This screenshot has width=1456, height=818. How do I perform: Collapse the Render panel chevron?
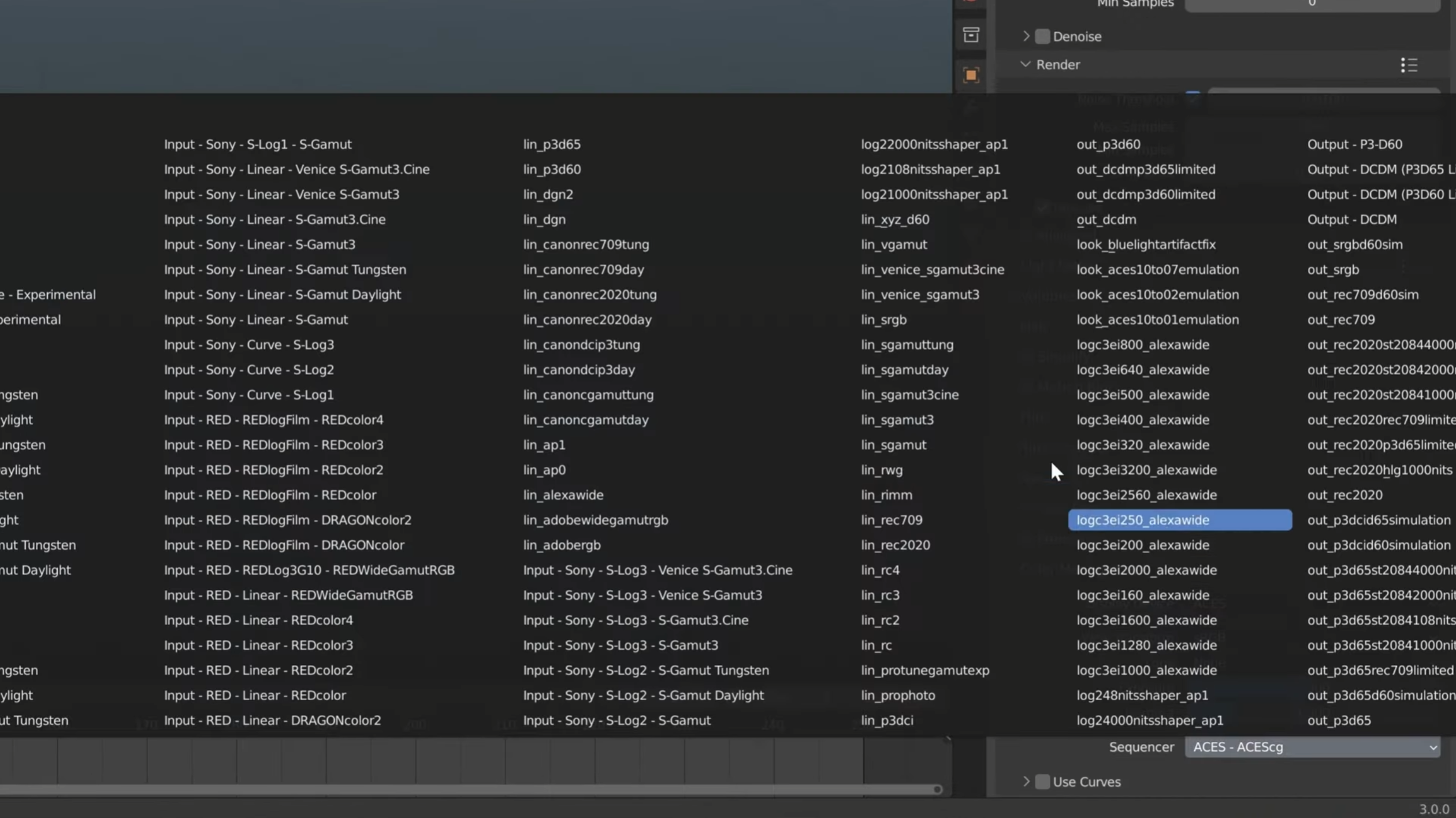tap(1026, 64)
